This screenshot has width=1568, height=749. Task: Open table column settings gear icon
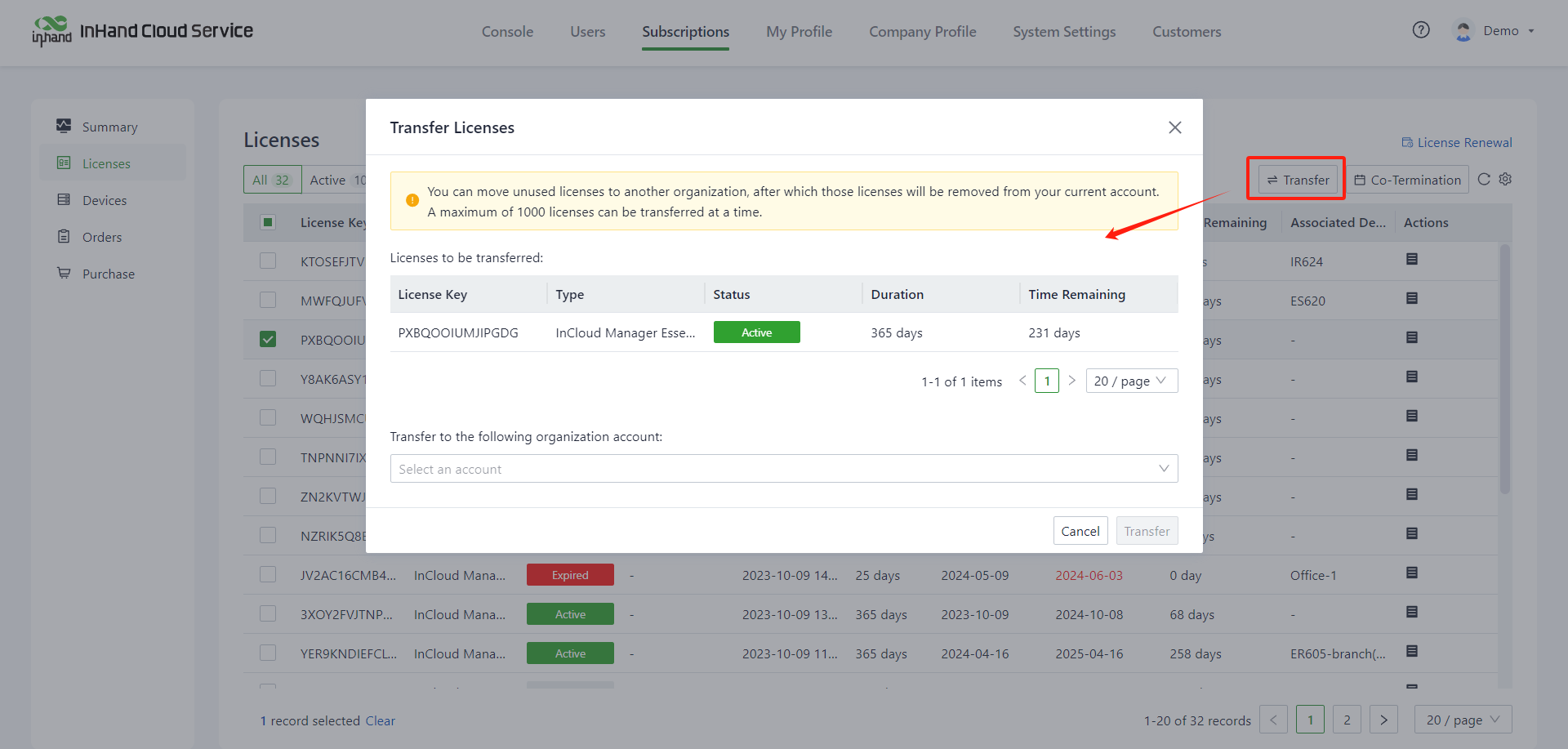coord(1506,180)
